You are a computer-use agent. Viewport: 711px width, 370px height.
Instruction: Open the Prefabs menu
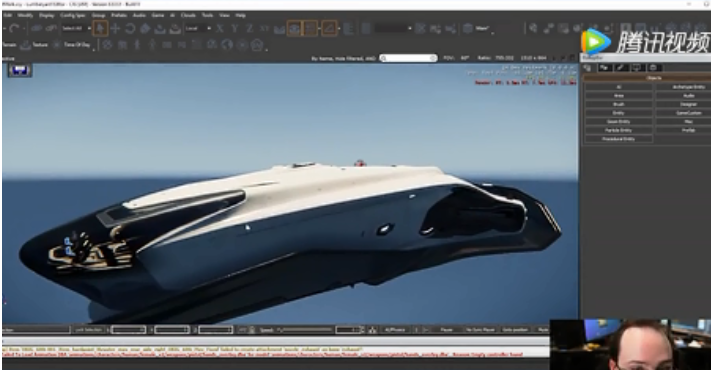[119, 15]
